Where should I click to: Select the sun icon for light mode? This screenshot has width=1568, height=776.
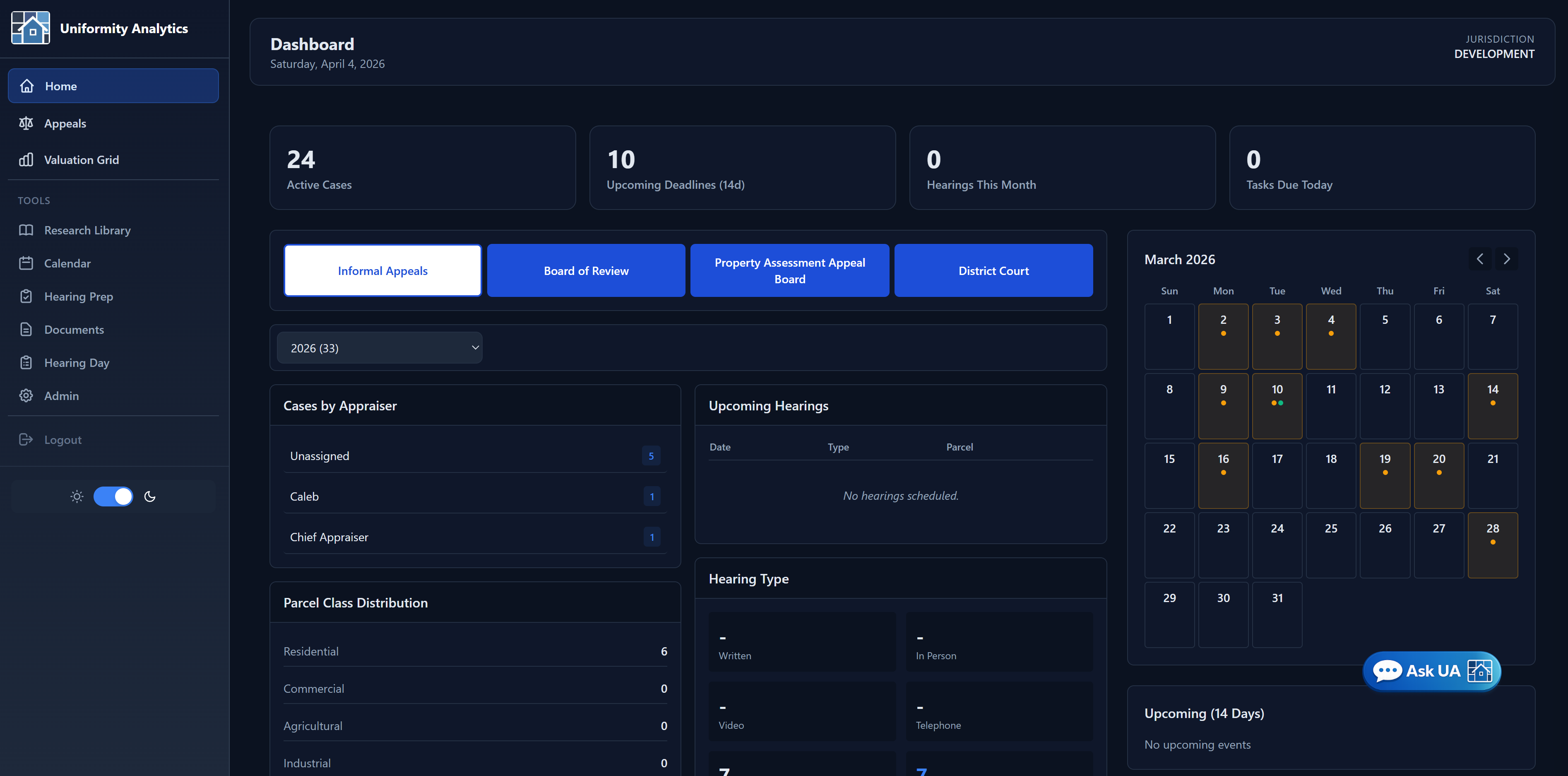pyautogui.click(x=77, y=496)
